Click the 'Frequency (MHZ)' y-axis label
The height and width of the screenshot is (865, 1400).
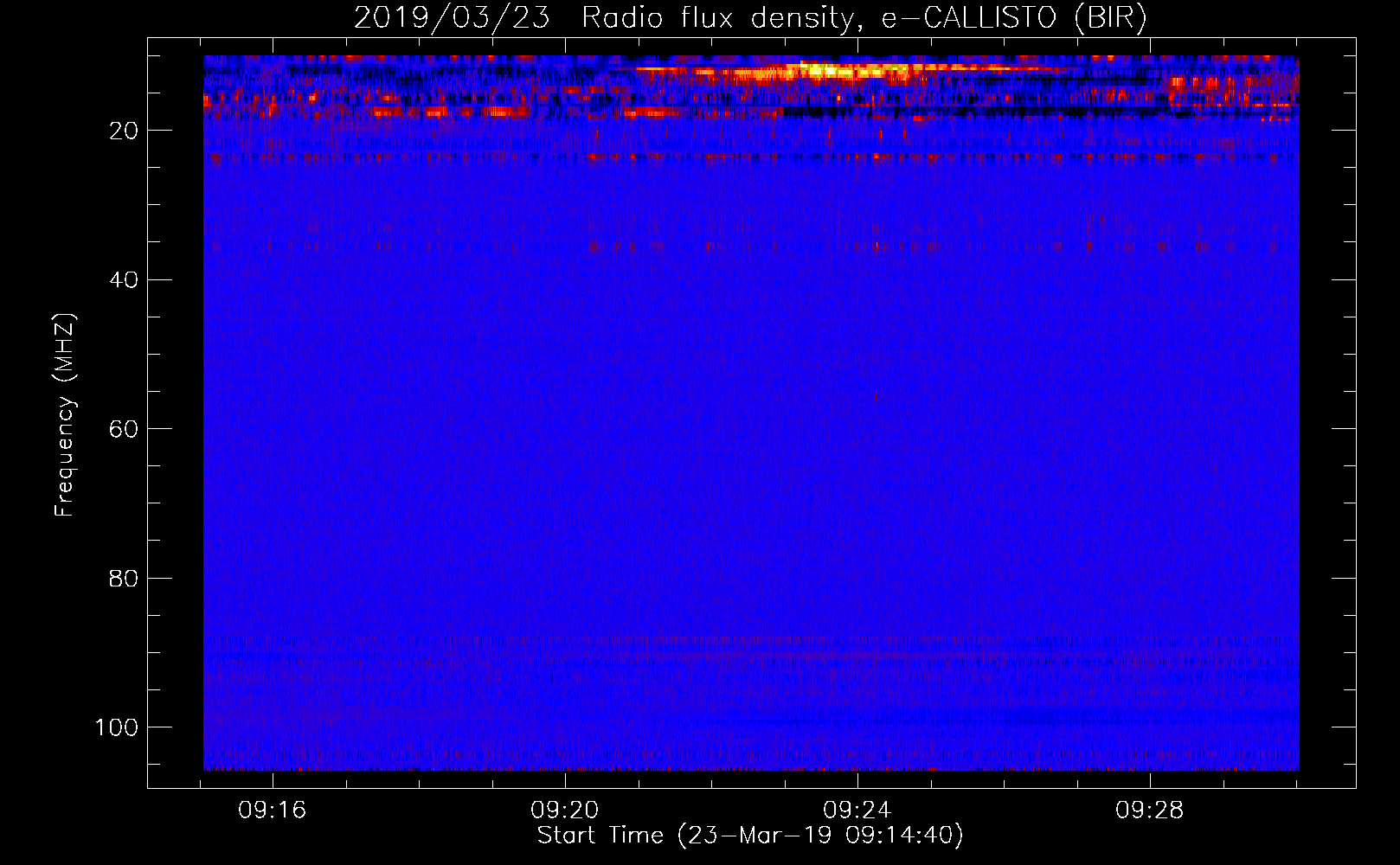point(65,415)
